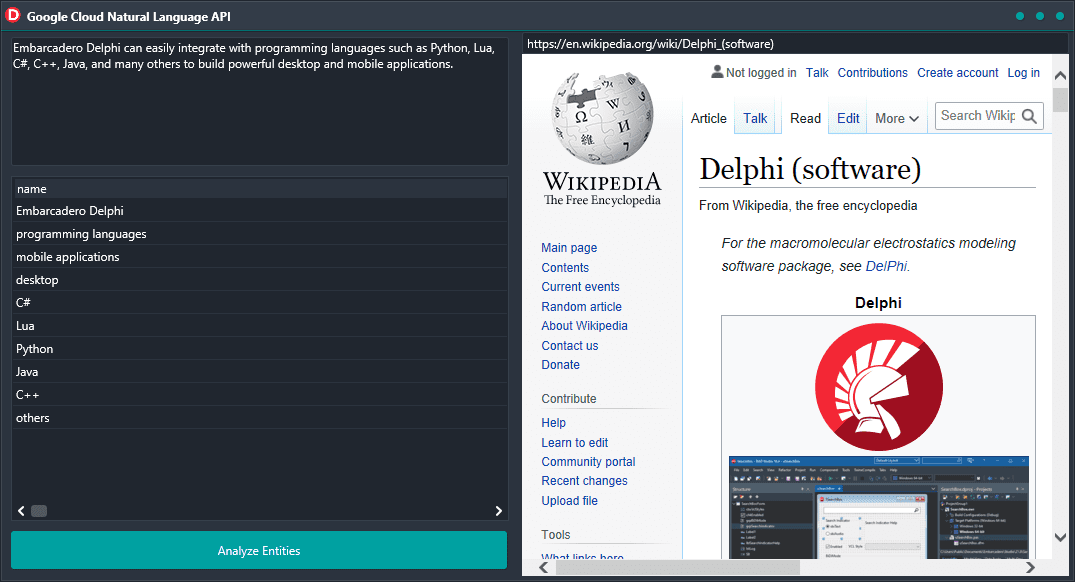Switch to the Article tab
This screenshot has height=582, width=1075.
coord(708,119)
